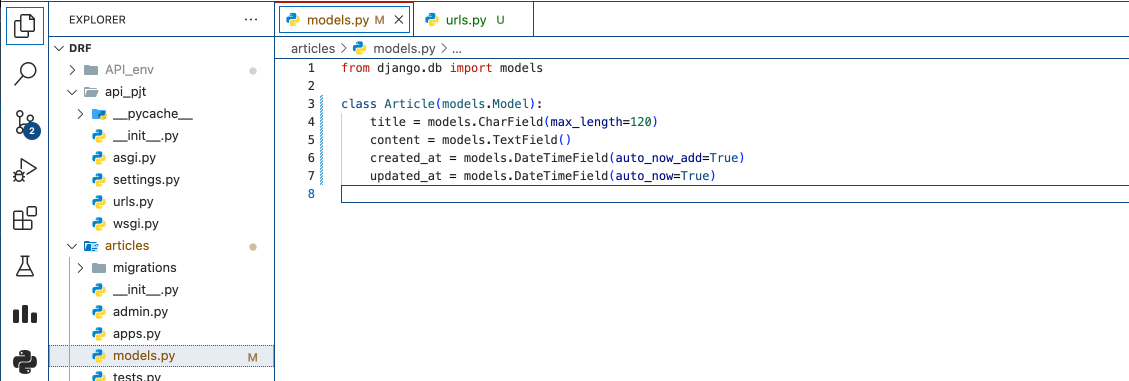Image resolution: width=1129 pixels, height=381 pixels.
Task: Collapse the articles folder
Action: point(71,246)
